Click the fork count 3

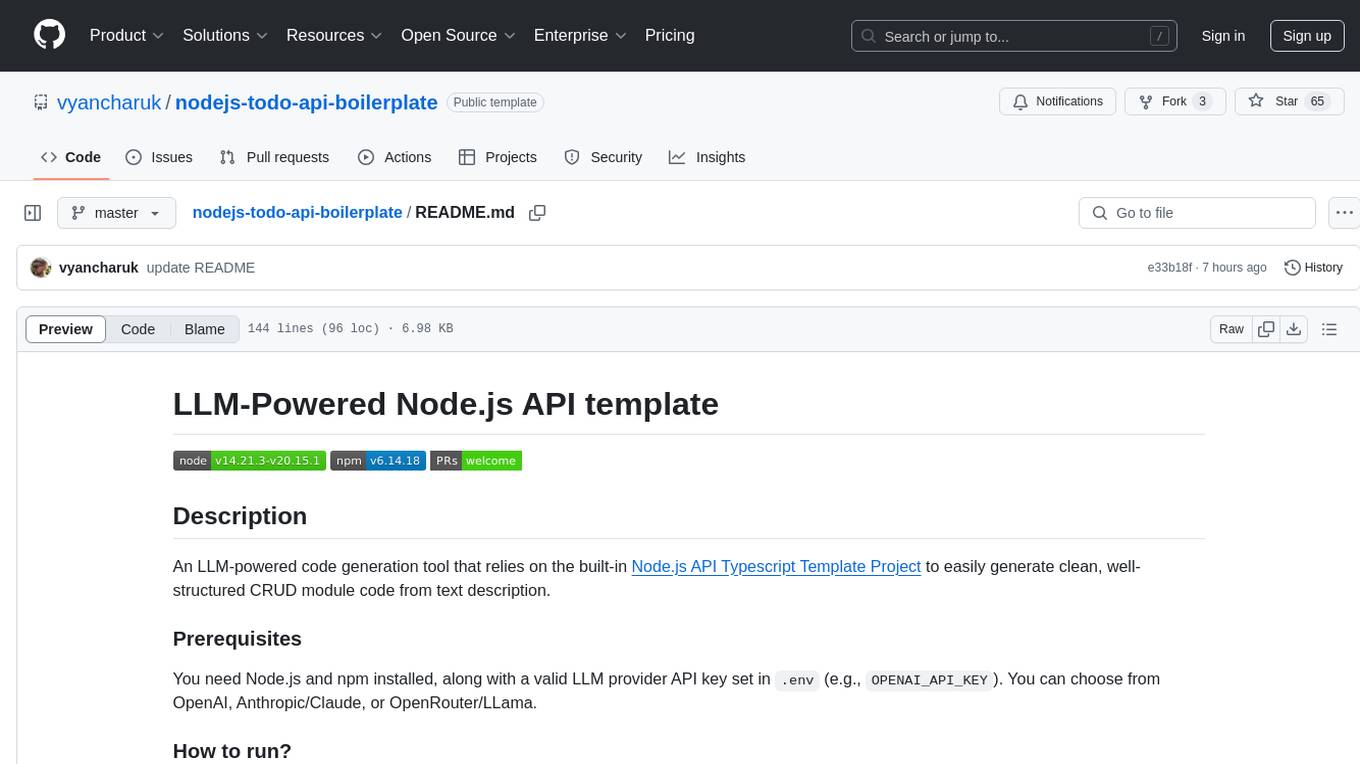tap(1202, 102)
